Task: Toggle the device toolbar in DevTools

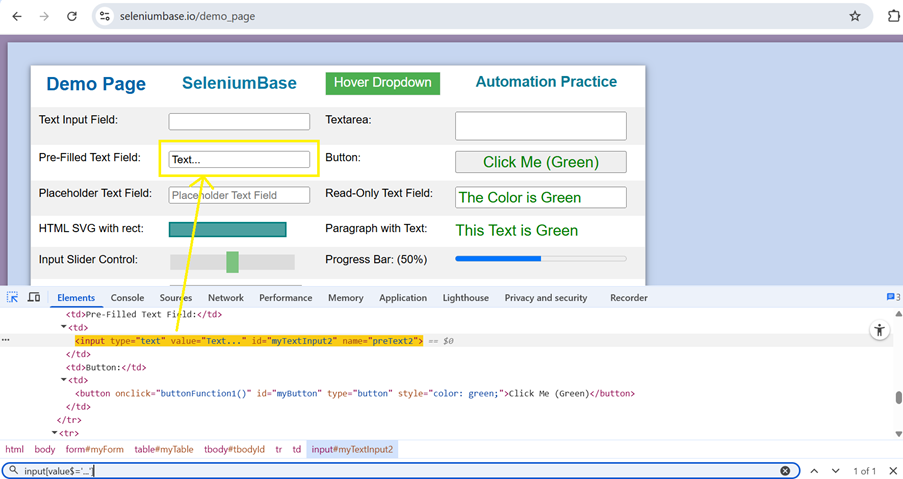Action: [34, 297]
